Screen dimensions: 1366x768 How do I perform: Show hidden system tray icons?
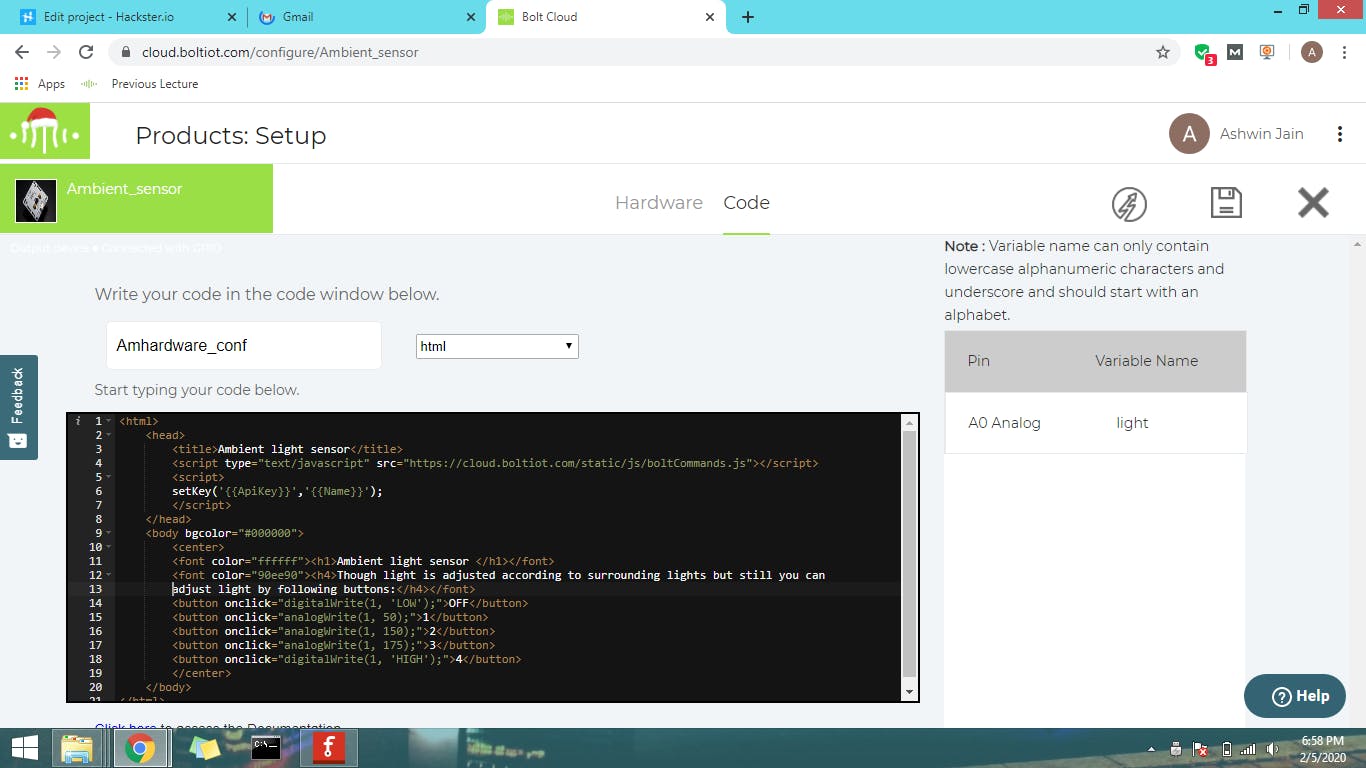pyautogui.click(x=1150, y=749)
